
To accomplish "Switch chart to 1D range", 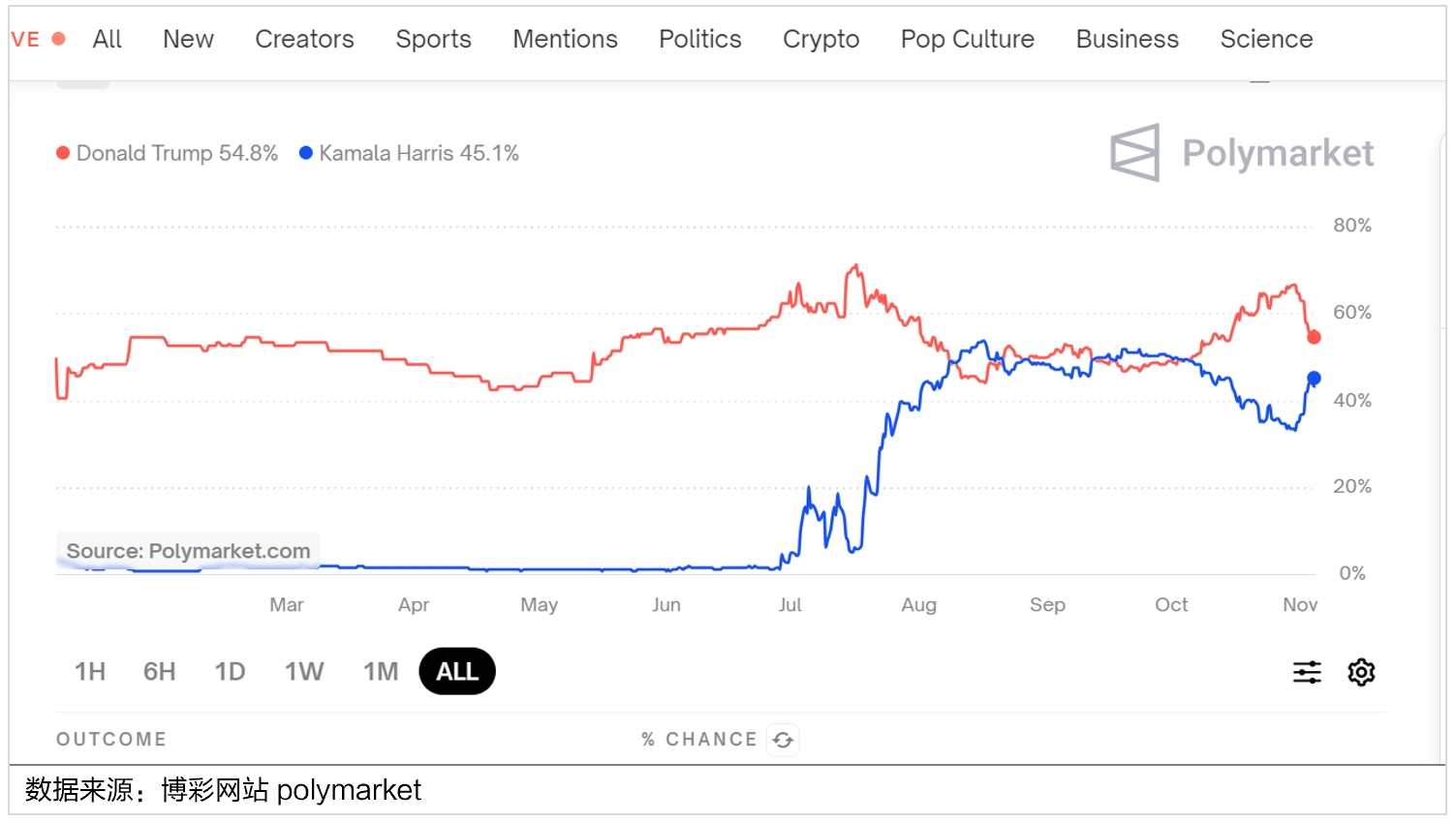I will click(230, 672).
